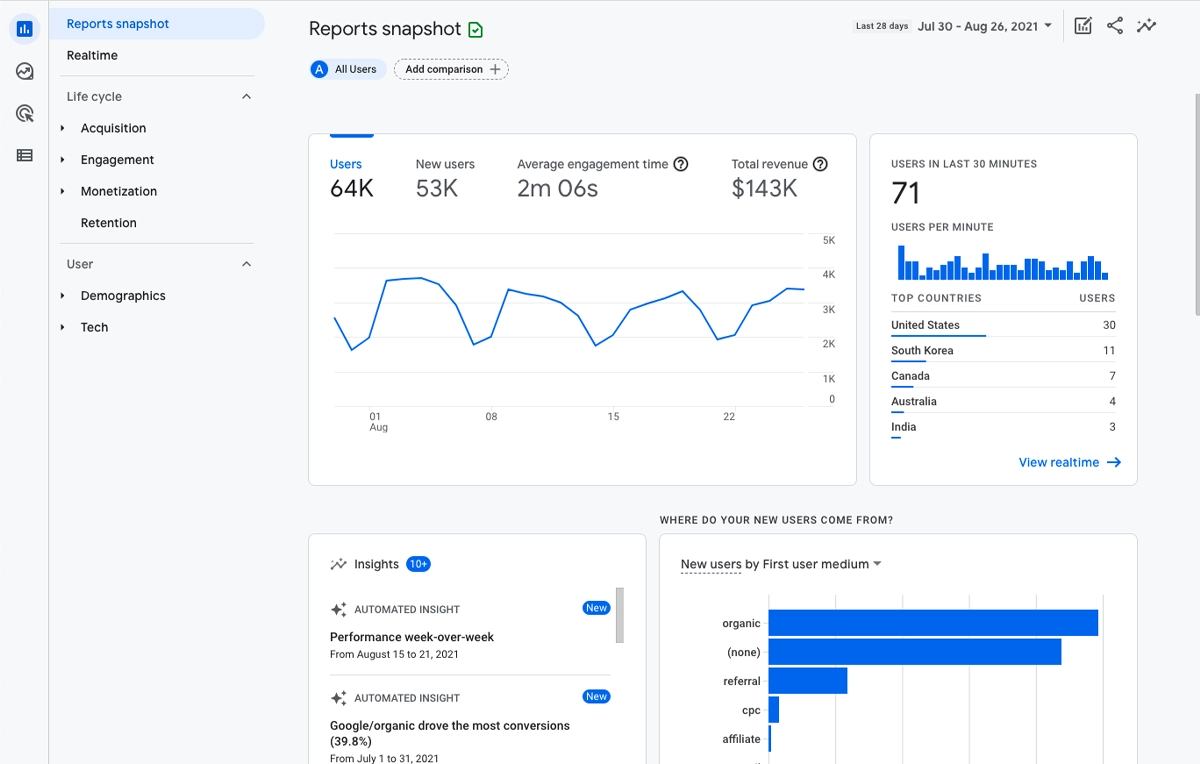This screenshot has height=764, width=1200.
Task: Select Realtime in the navigation menu
Action: [x=92, y=56]
